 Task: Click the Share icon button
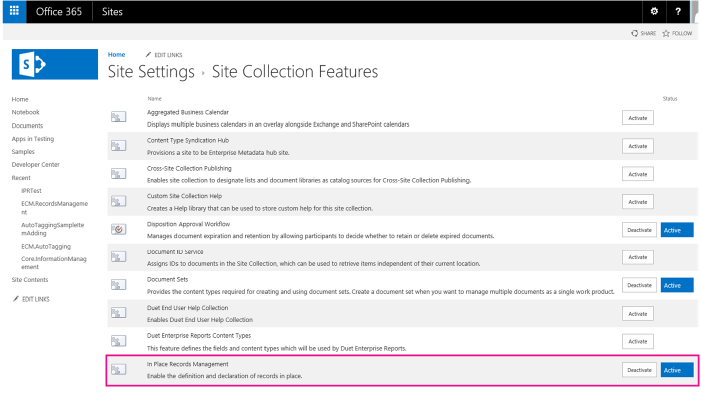634,34
